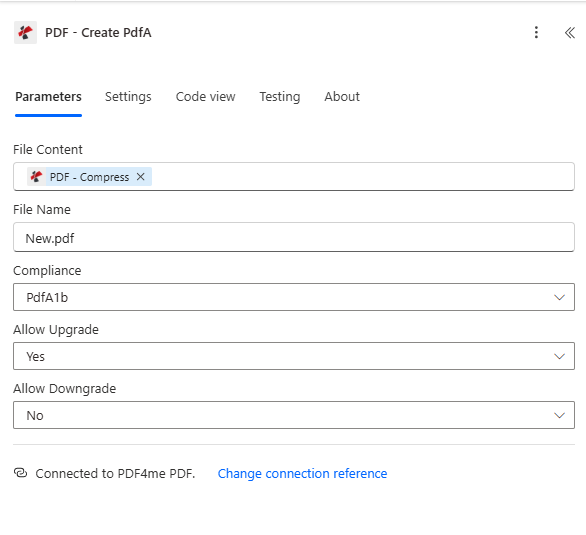
Task: Expand the Compliance dropdown showing PdfA1b
Action: (x=294, y=297)
